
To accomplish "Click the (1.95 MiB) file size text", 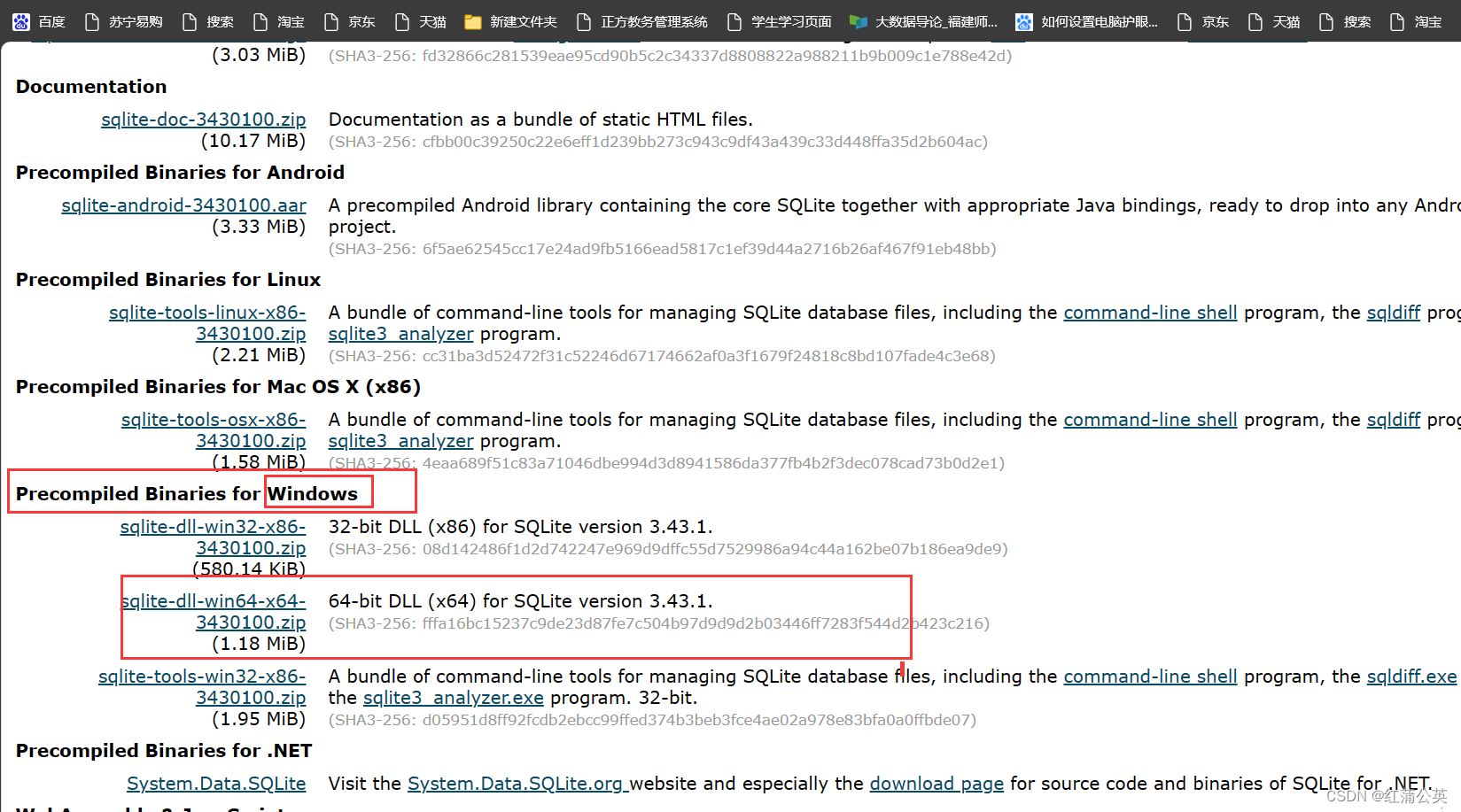I will point(259,719).
